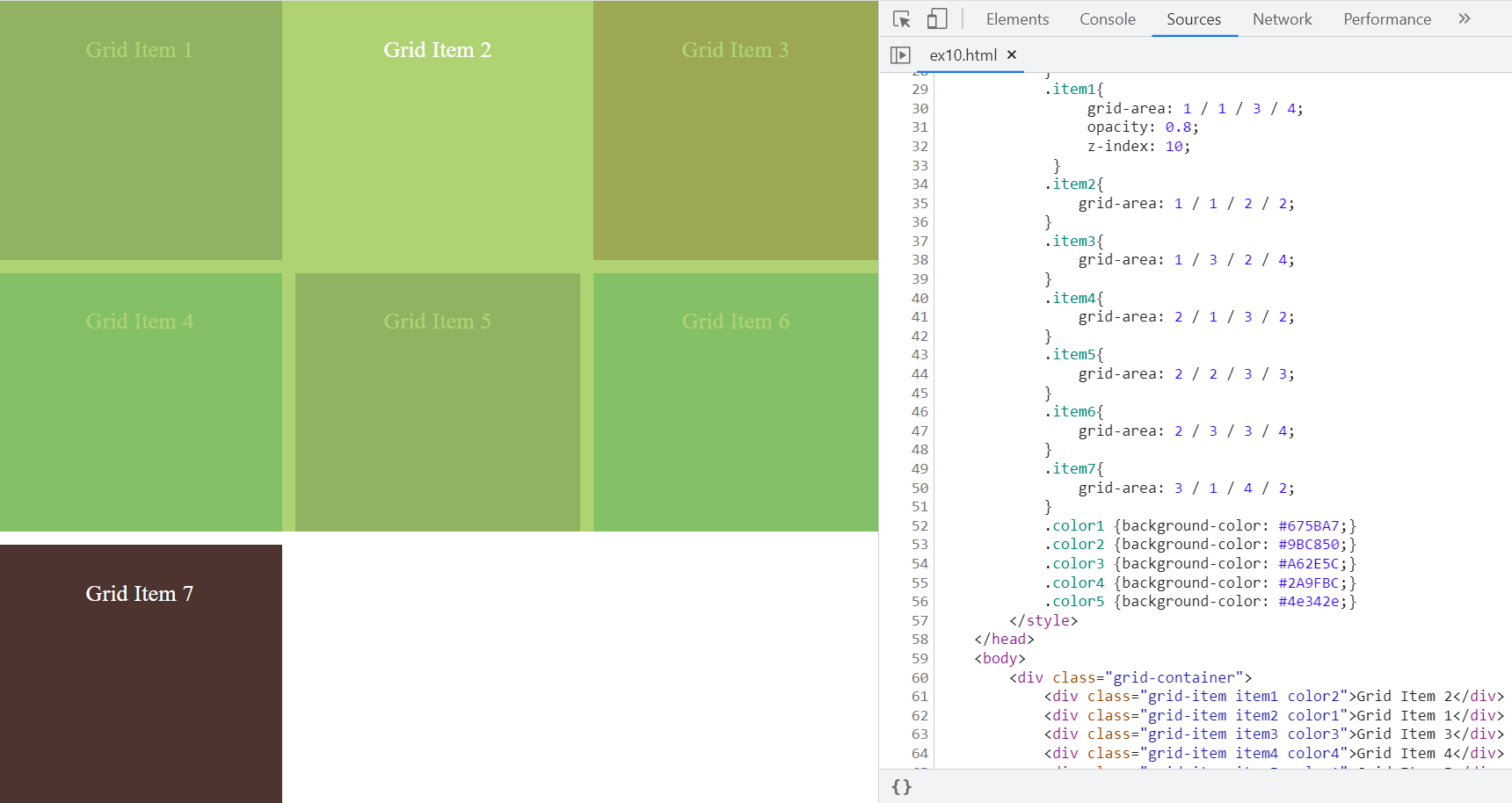Expand the more DevTools tabs chevron
The image size is (1512, 803).
(x=1464, y=18)
